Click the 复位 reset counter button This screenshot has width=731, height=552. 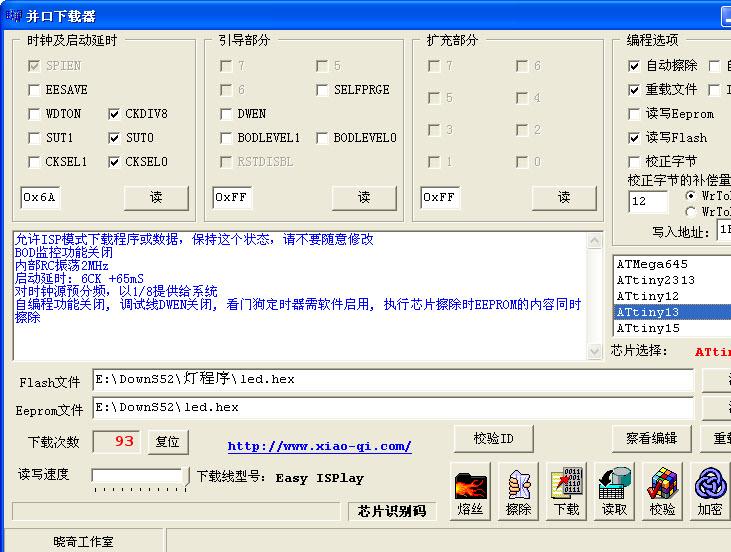pos(168,441)
